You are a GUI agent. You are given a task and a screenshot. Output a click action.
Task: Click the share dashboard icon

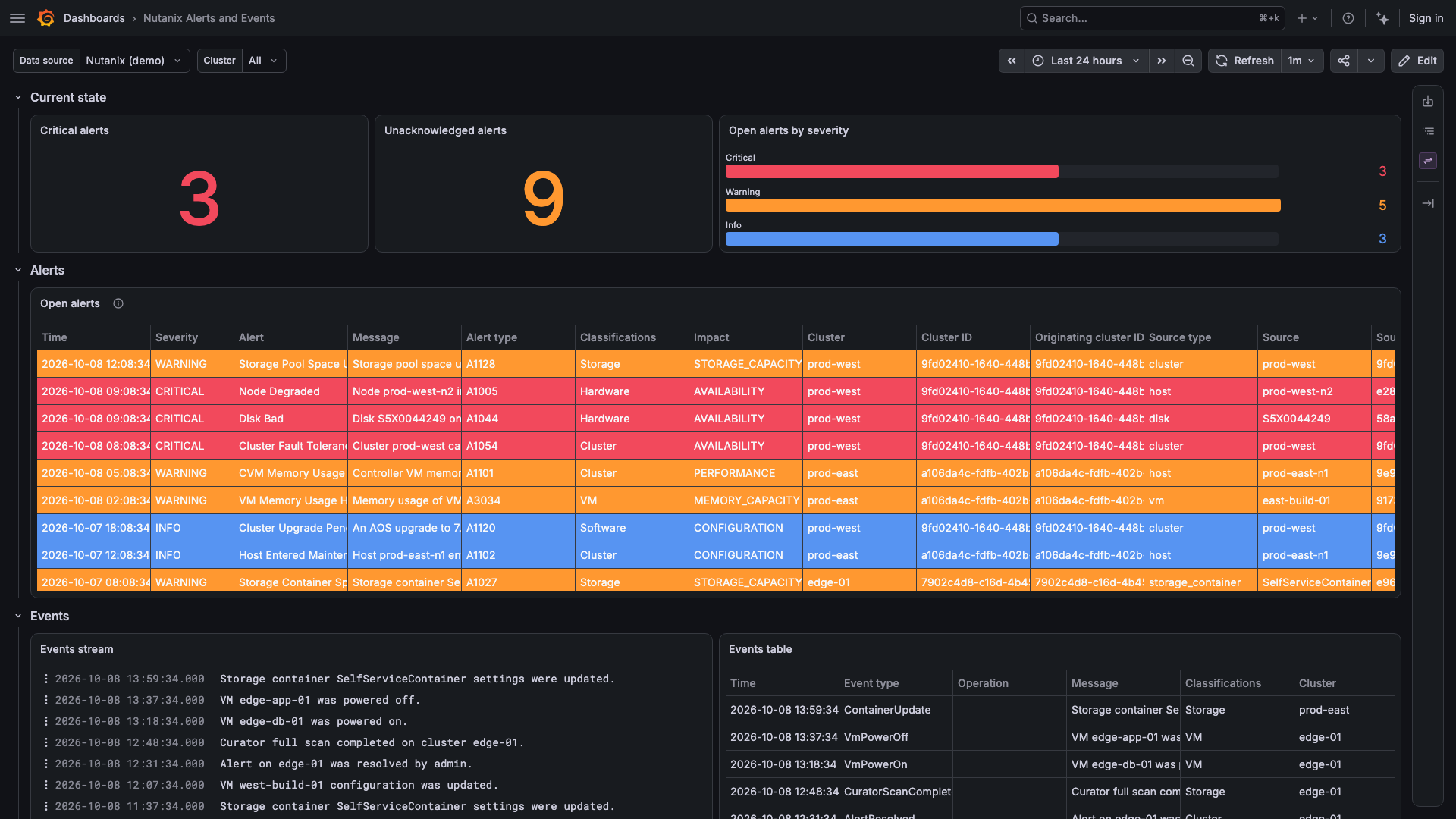pos(1344,61)
